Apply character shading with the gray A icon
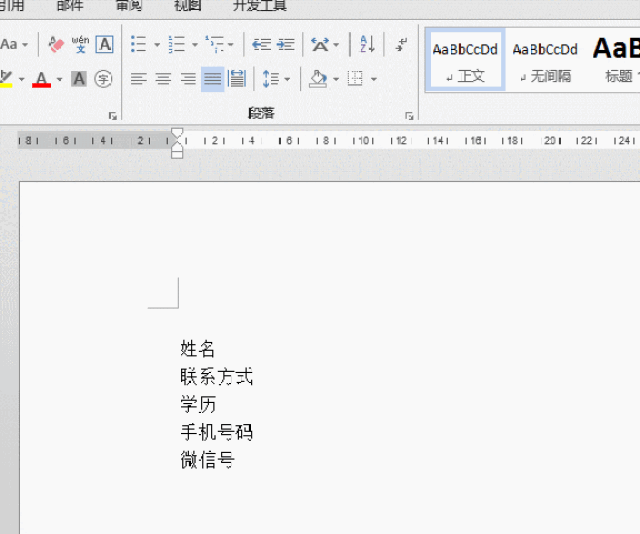The height and width of the screenshot is (534, 640). pyautogui.click(x=79, y=78)
